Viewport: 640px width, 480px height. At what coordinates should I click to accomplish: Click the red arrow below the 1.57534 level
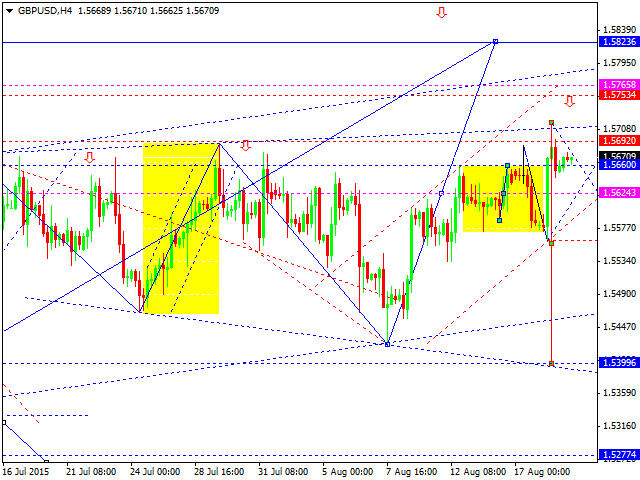pyautogui.click(x=570, y=101)
